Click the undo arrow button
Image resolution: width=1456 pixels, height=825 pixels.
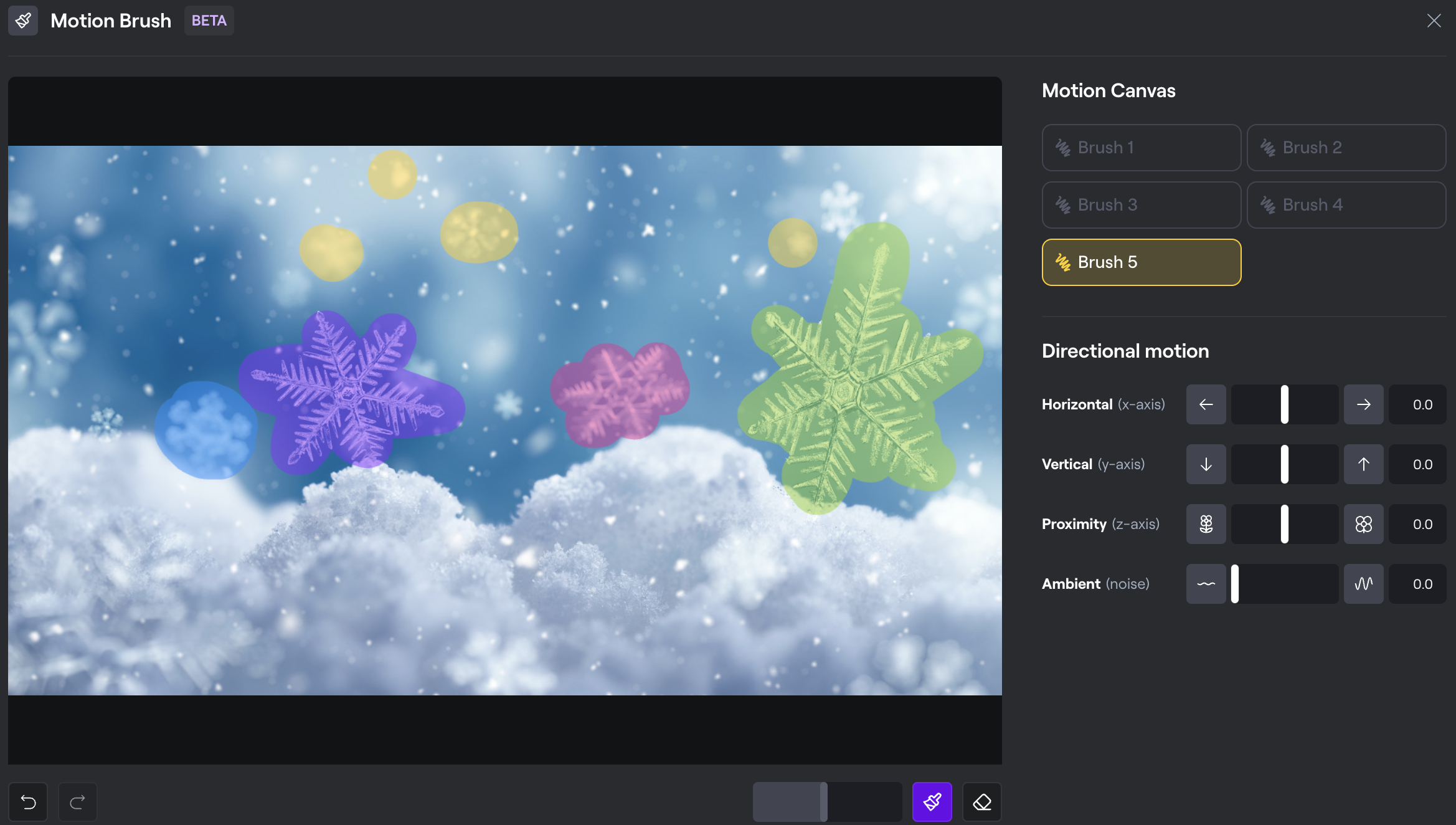pyautogui.click(x=28, y=800)
